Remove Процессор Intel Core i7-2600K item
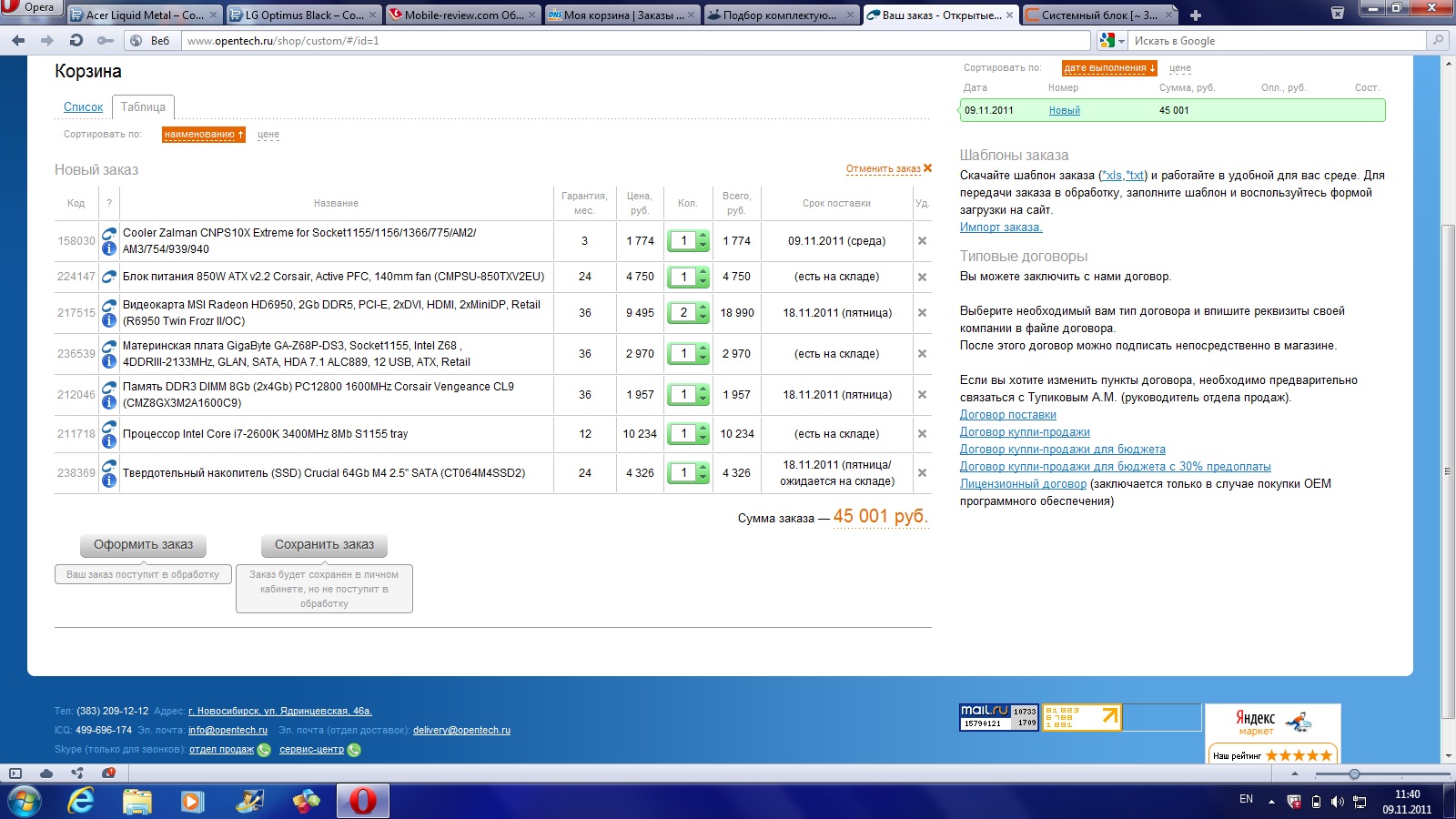Screen dimensions: 1456x819 [x=922, y=433]
